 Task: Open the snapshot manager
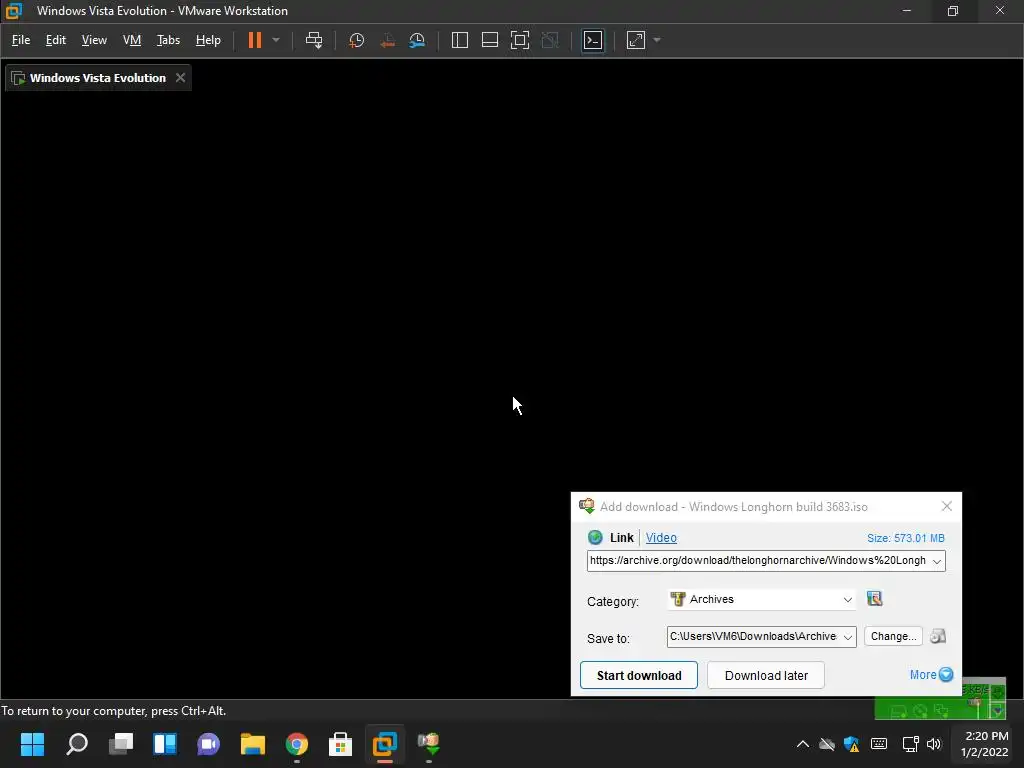point(417,40)
